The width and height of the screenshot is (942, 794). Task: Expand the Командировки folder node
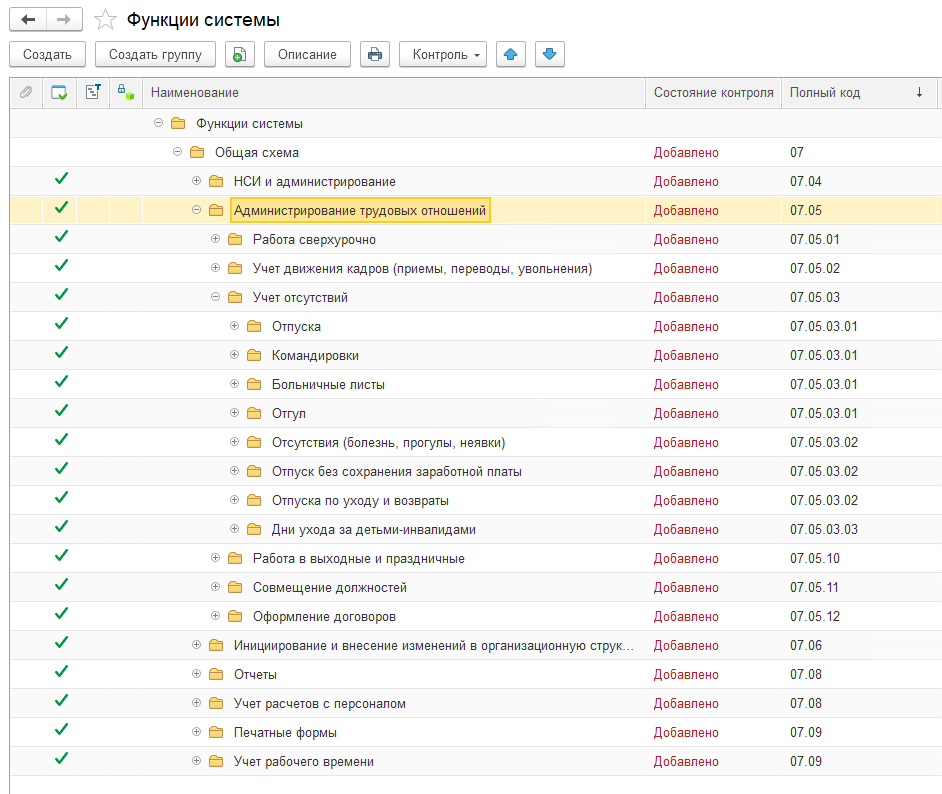235,355
